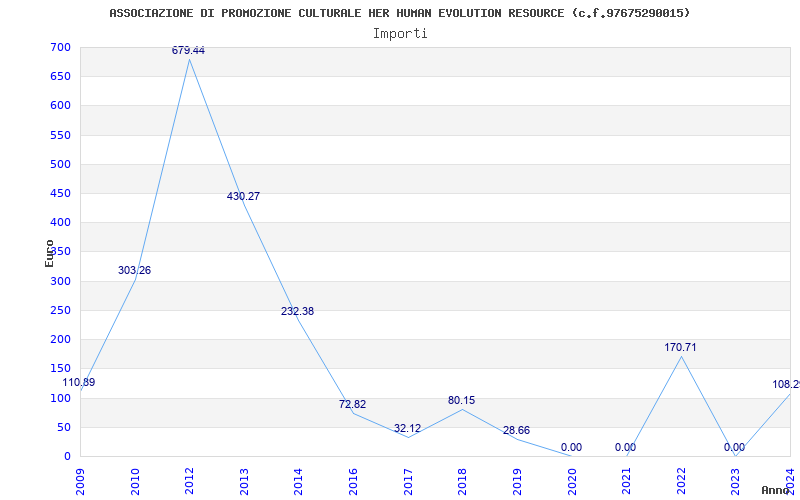Image resolution: width=800 pixels, height=500 pixels.
Task: Click the 2009 x-axis year label
Action: [80, 482]
